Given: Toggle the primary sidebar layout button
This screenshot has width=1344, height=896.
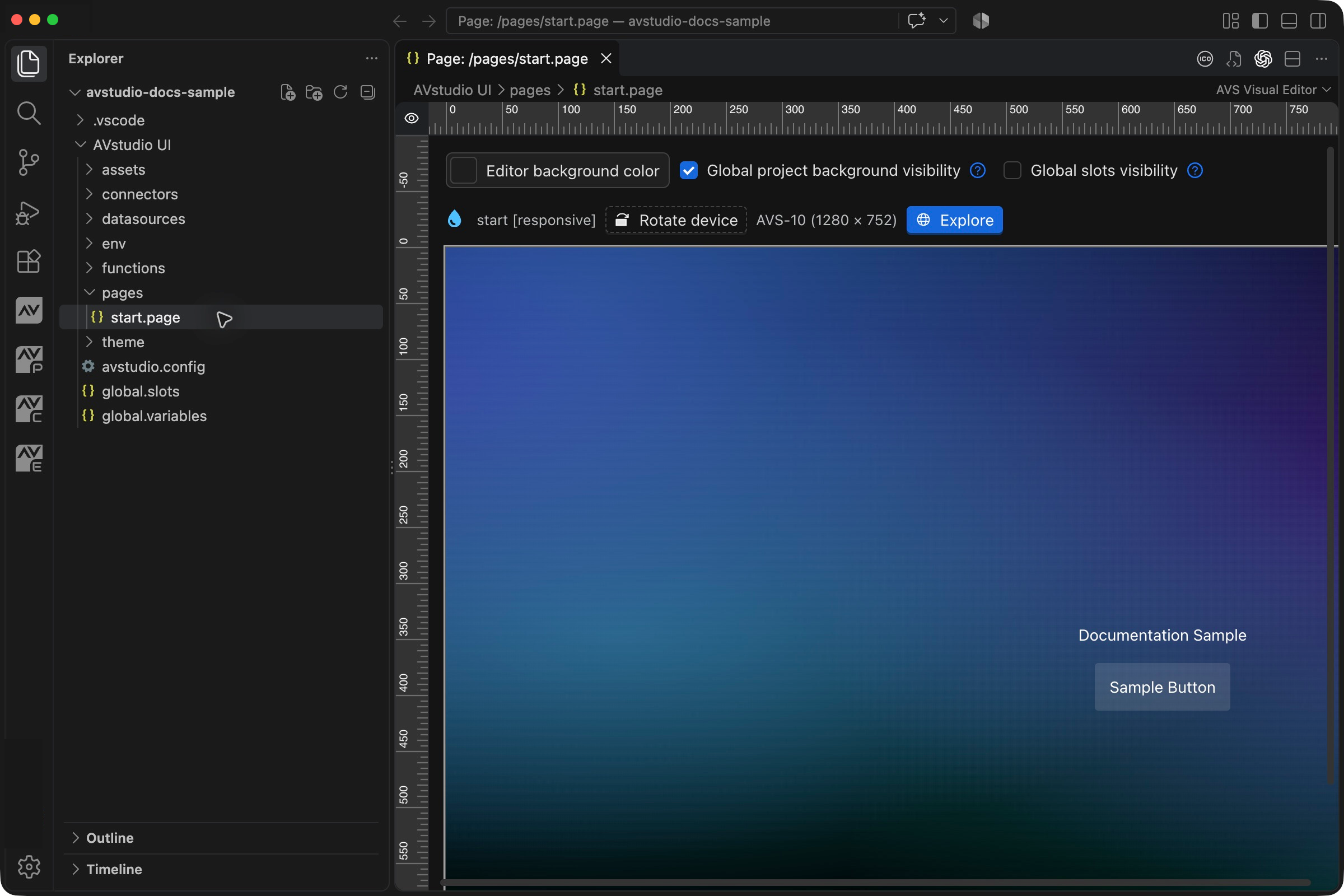Looking at the screenshot, I should pos(1259,21).
